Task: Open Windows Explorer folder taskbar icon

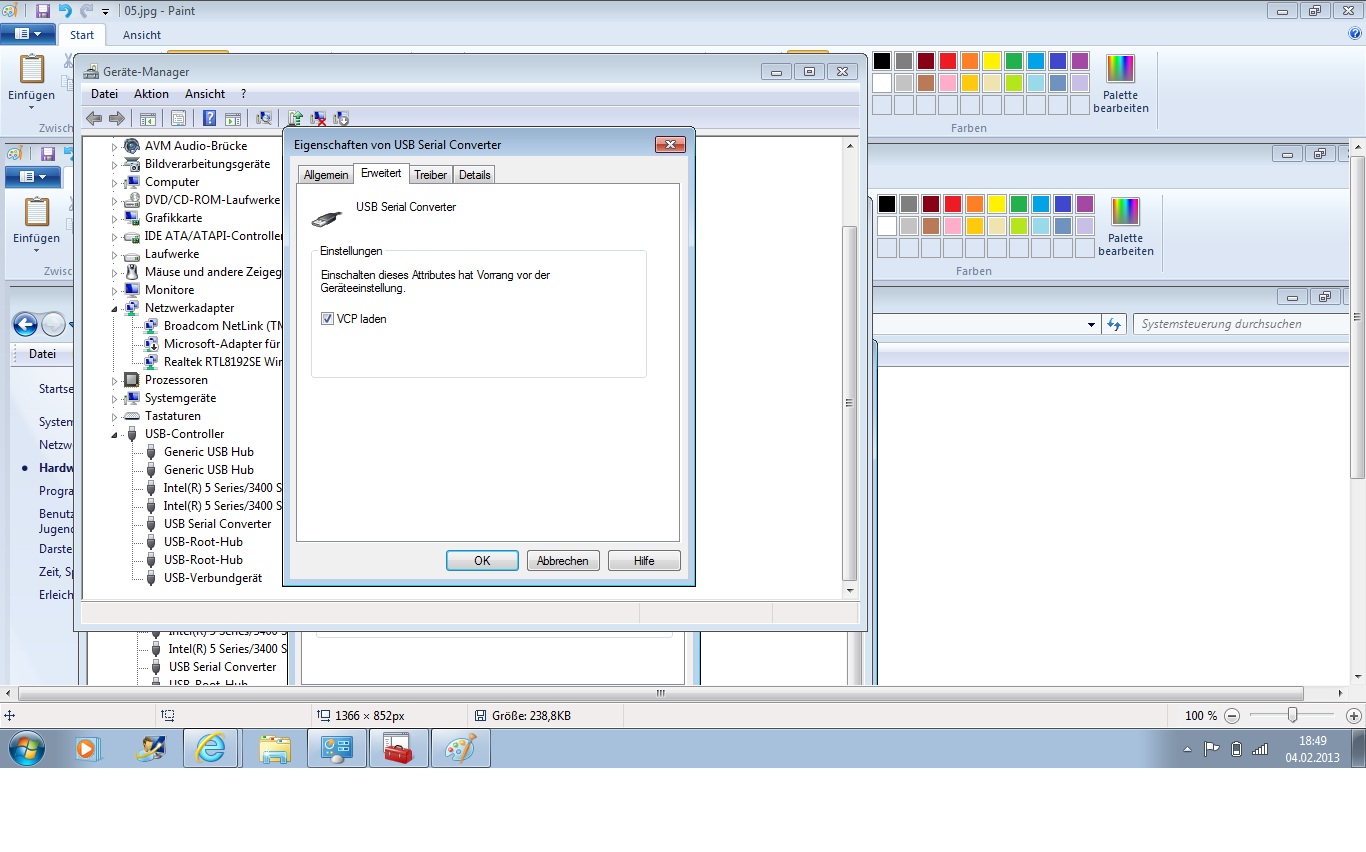Action: pos(273,747)
